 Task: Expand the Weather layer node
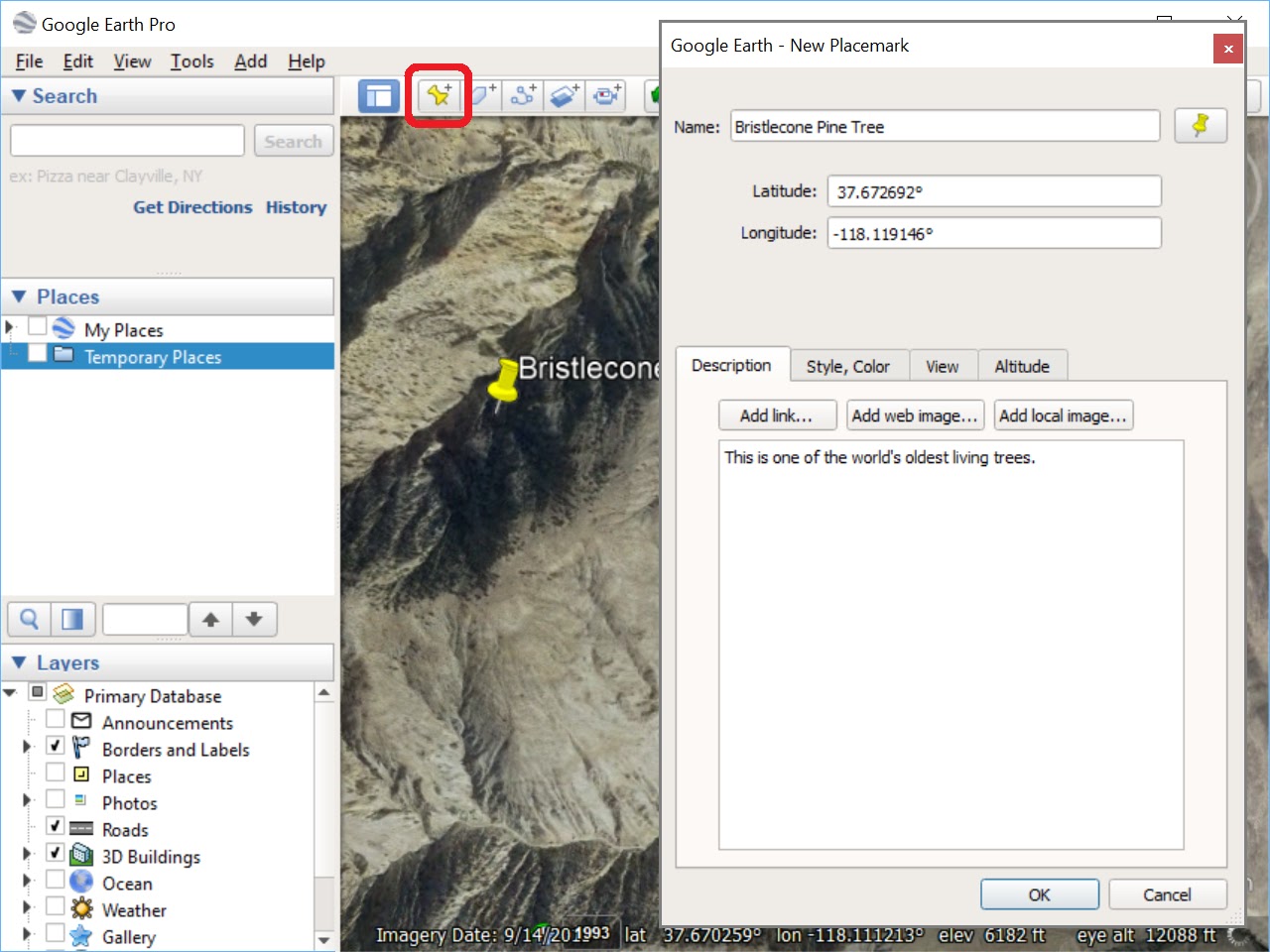pos(27,907)
